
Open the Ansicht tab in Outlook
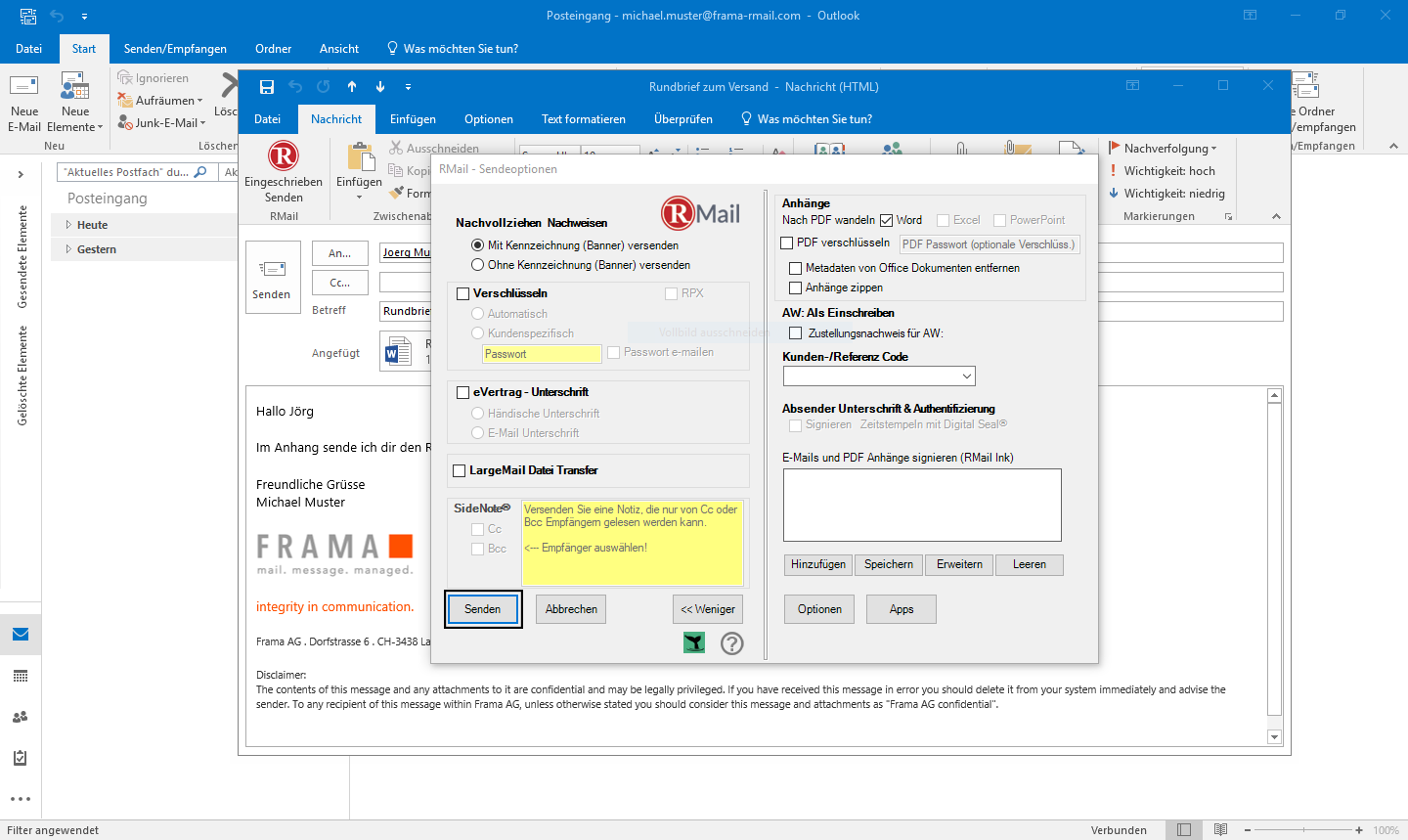(339, 49)
